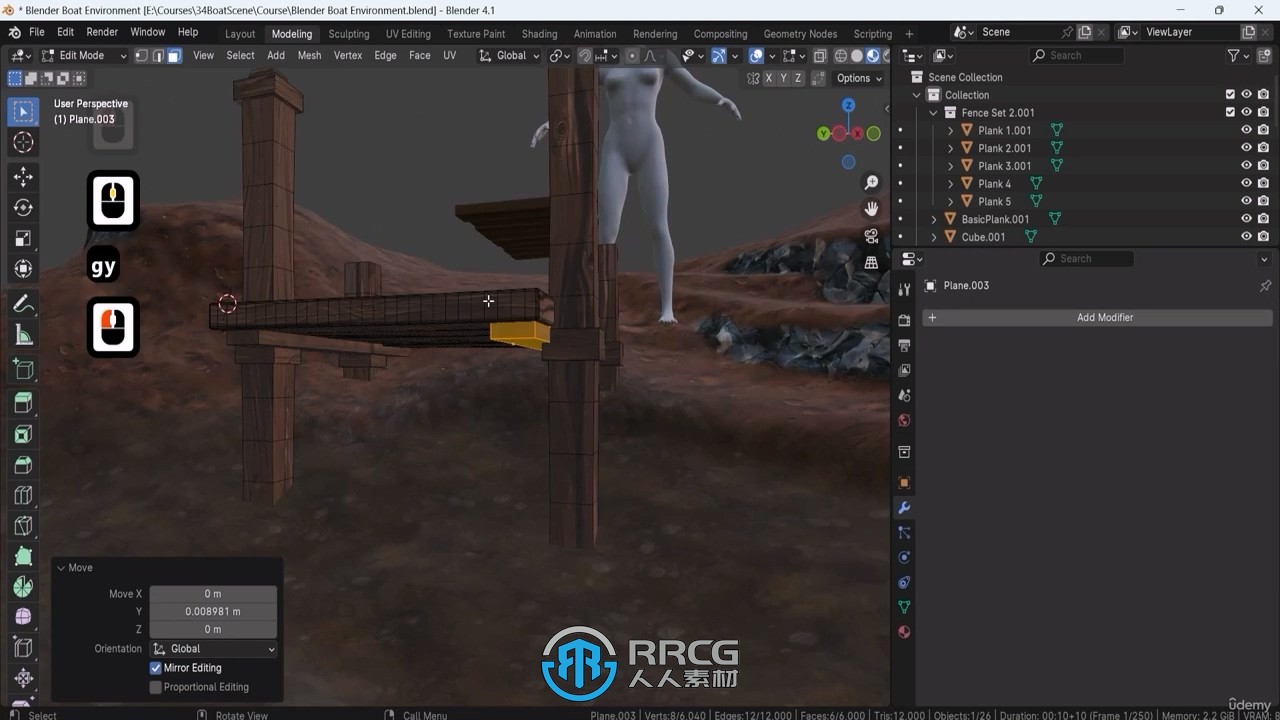Click the outliner Search field
This screenshot has width=1280, height=720.
1077,56
